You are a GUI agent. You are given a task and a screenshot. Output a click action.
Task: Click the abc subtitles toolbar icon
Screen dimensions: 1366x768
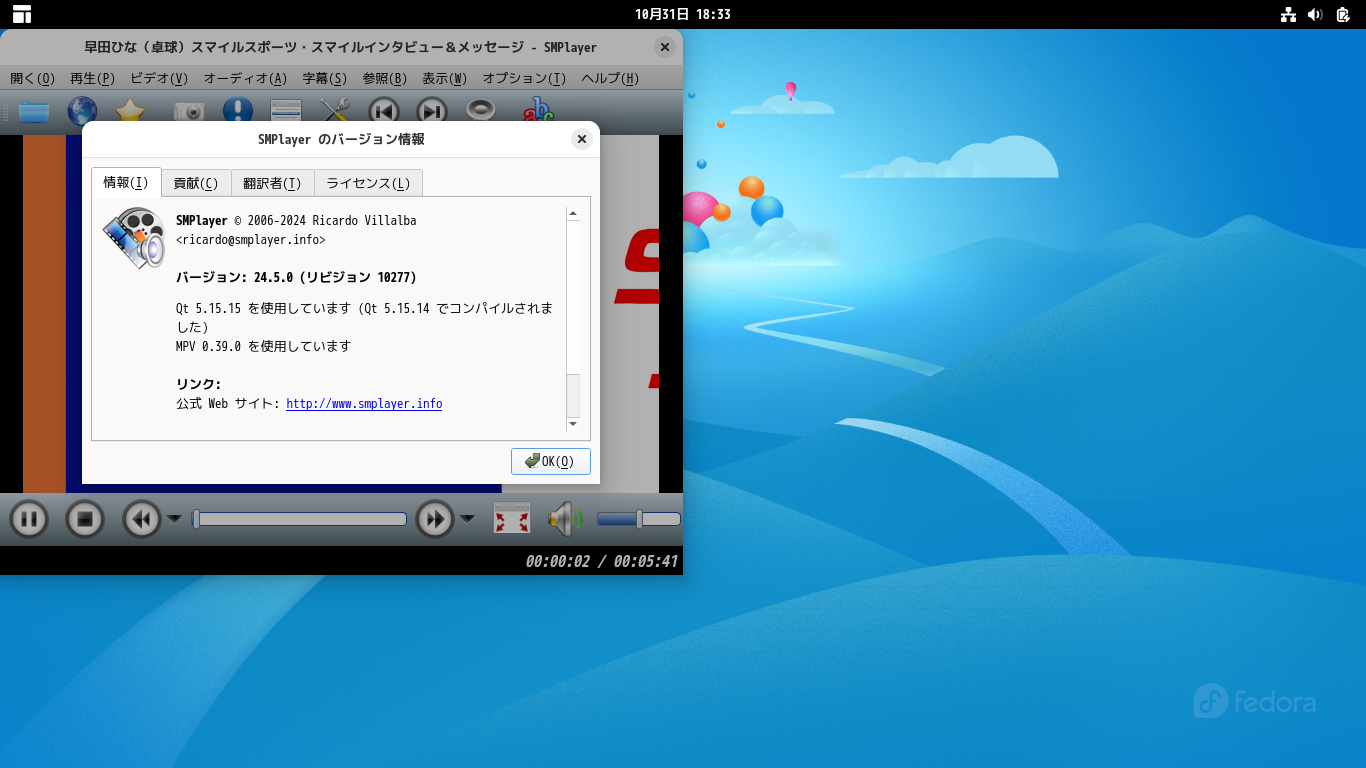[x=538, y=111]
